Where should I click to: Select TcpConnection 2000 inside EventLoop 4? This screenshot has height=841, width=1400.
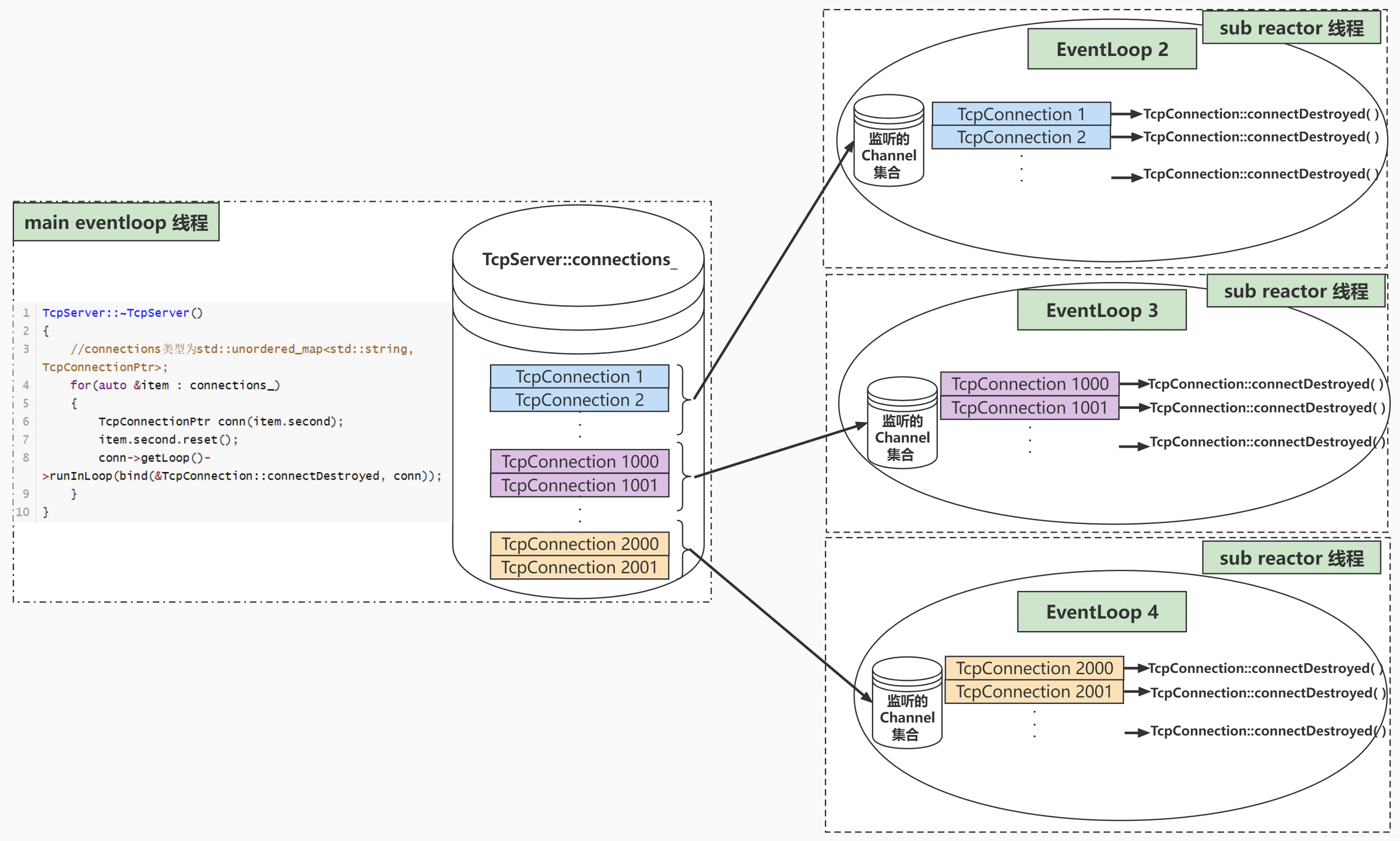click(x=1034, y=668)
